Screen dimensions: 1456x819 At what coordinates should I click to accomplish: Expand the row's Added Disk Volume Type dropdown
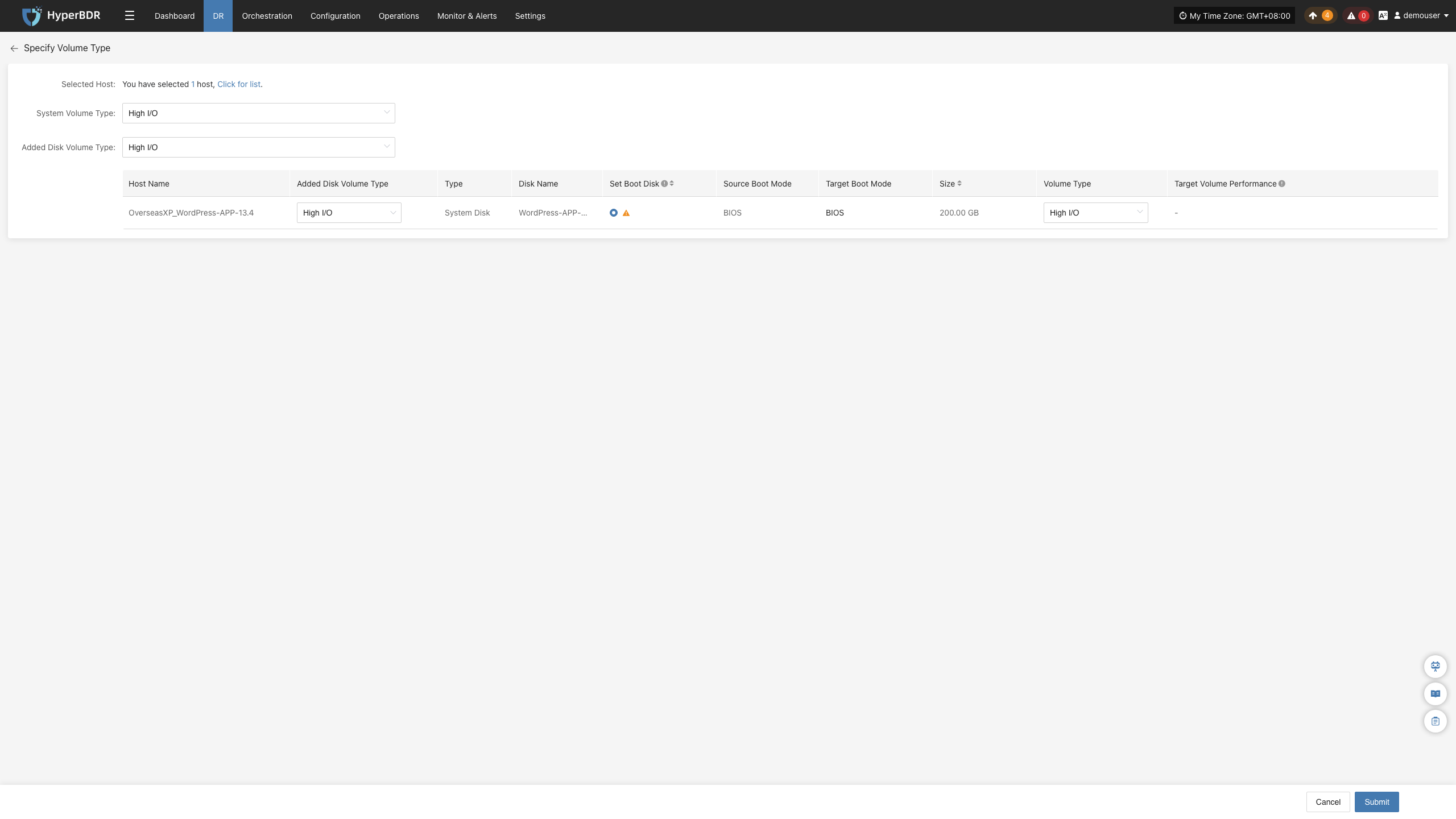(x=349, y=213)
